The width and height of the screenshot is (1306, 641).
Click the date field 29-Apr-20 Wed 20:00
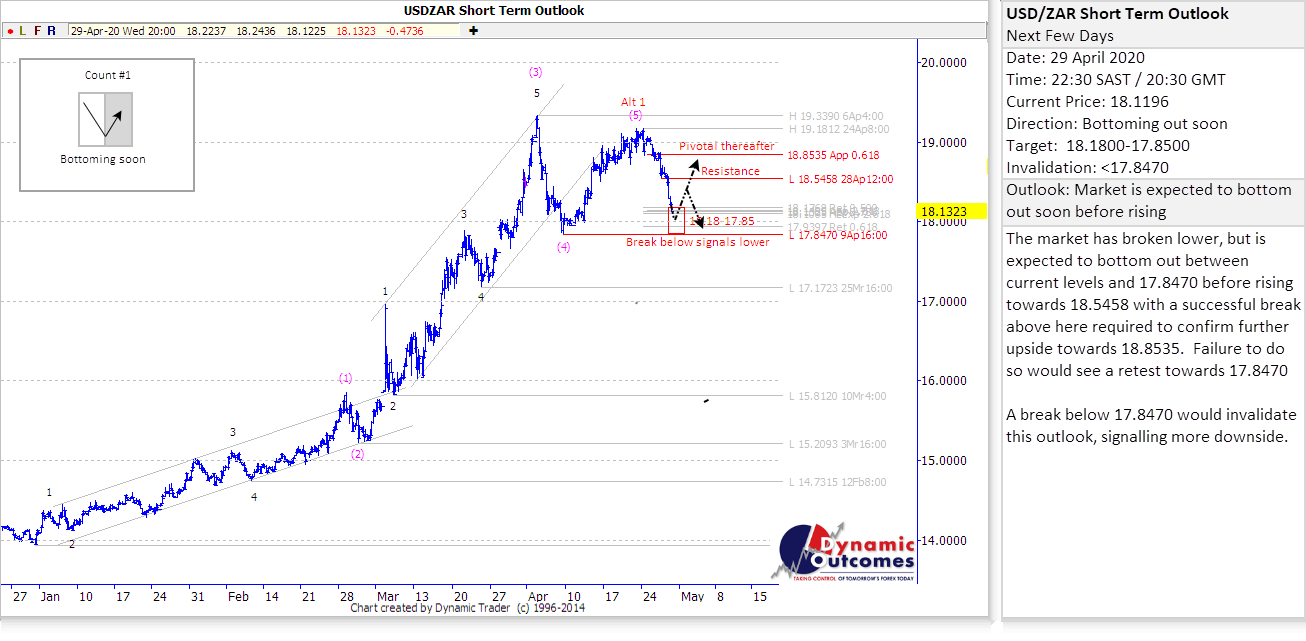click(123, 31)
